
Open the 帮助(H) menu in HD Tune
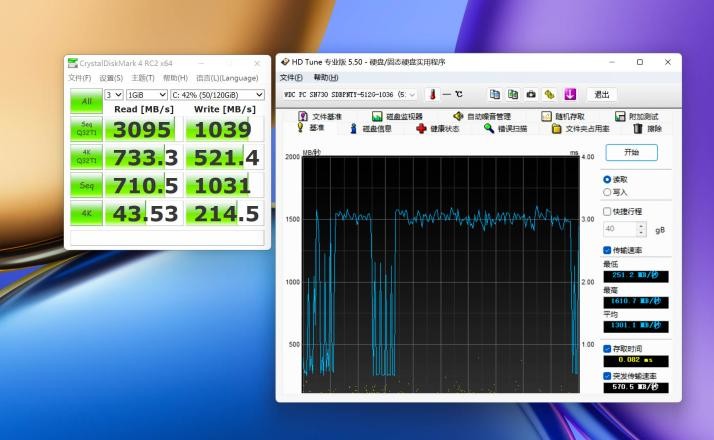(x=326, y=77)
